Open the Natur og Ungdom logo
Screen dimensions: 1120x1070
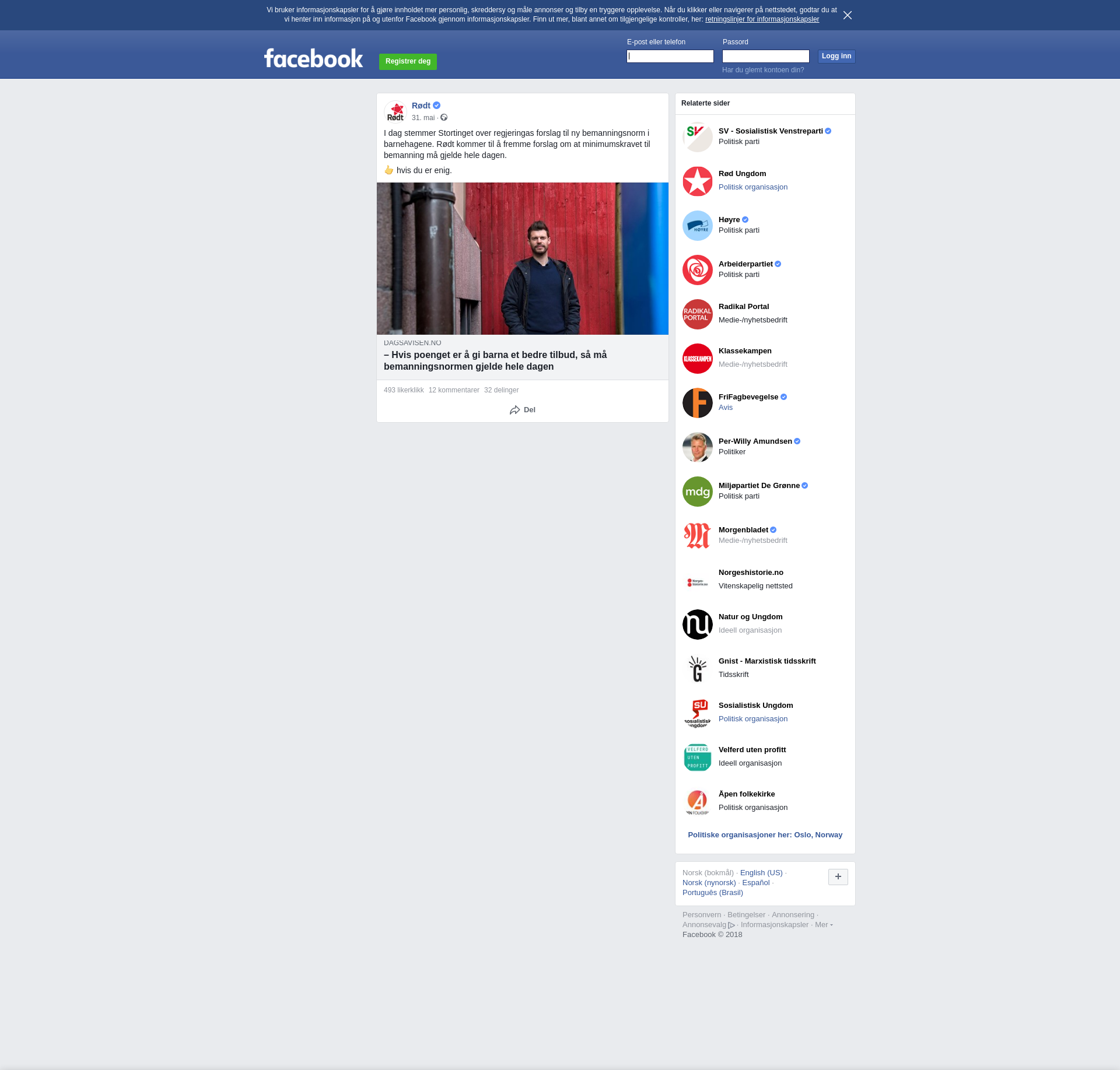[697, 625]
